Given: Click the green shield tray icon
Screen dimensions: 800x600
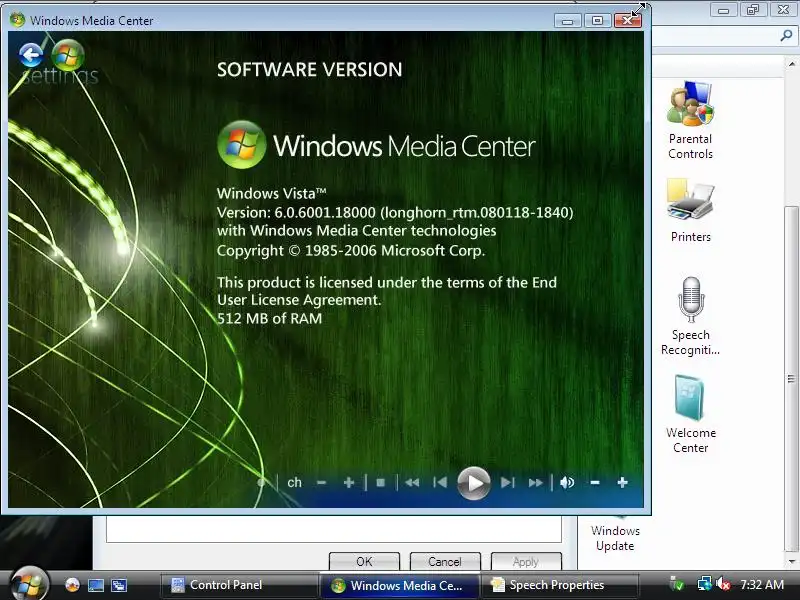Looking at the screenshot, I should click(x=677, y=584).
